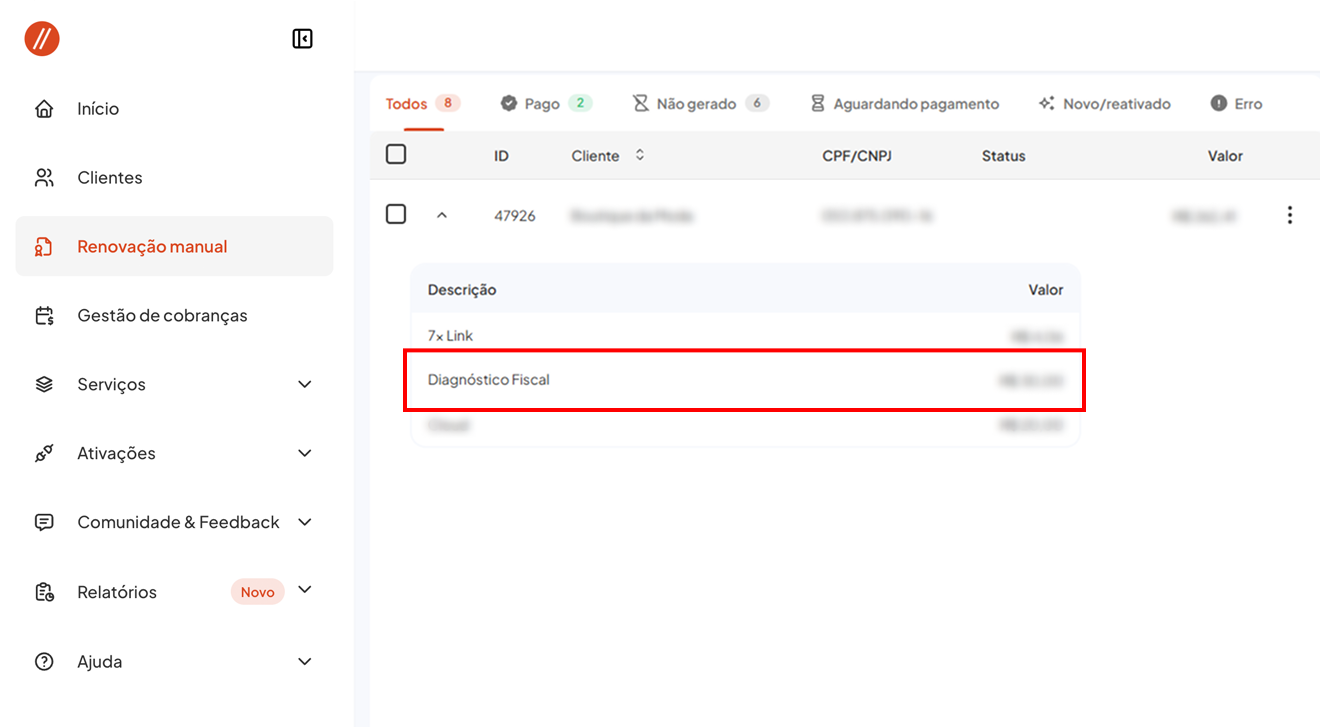Image resolution: width=1320 pixels, height=727 pixels.
Task: Open the three-dot row actions menu
Action: 1289,215
